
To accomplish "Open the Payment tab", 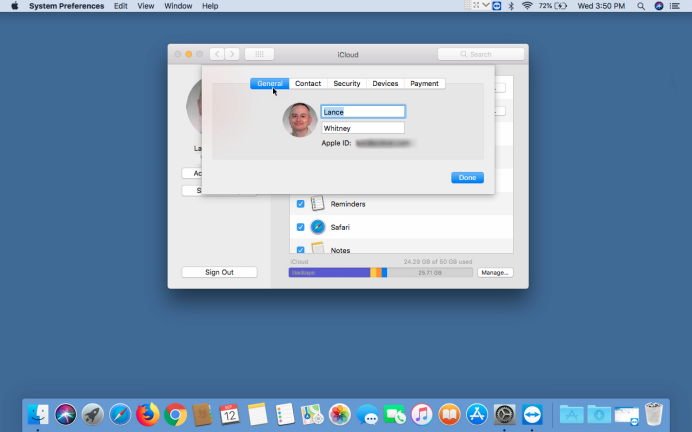I will [425, 83].
